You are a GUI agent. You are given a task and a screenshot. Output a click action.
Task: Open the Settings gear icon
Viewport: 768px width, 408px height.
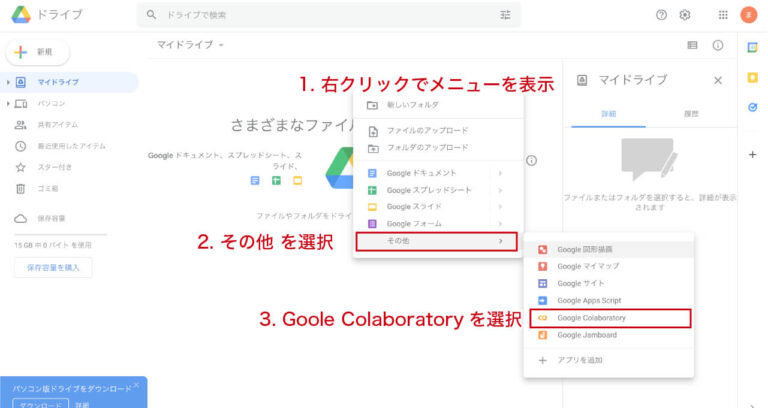[685, 15]
